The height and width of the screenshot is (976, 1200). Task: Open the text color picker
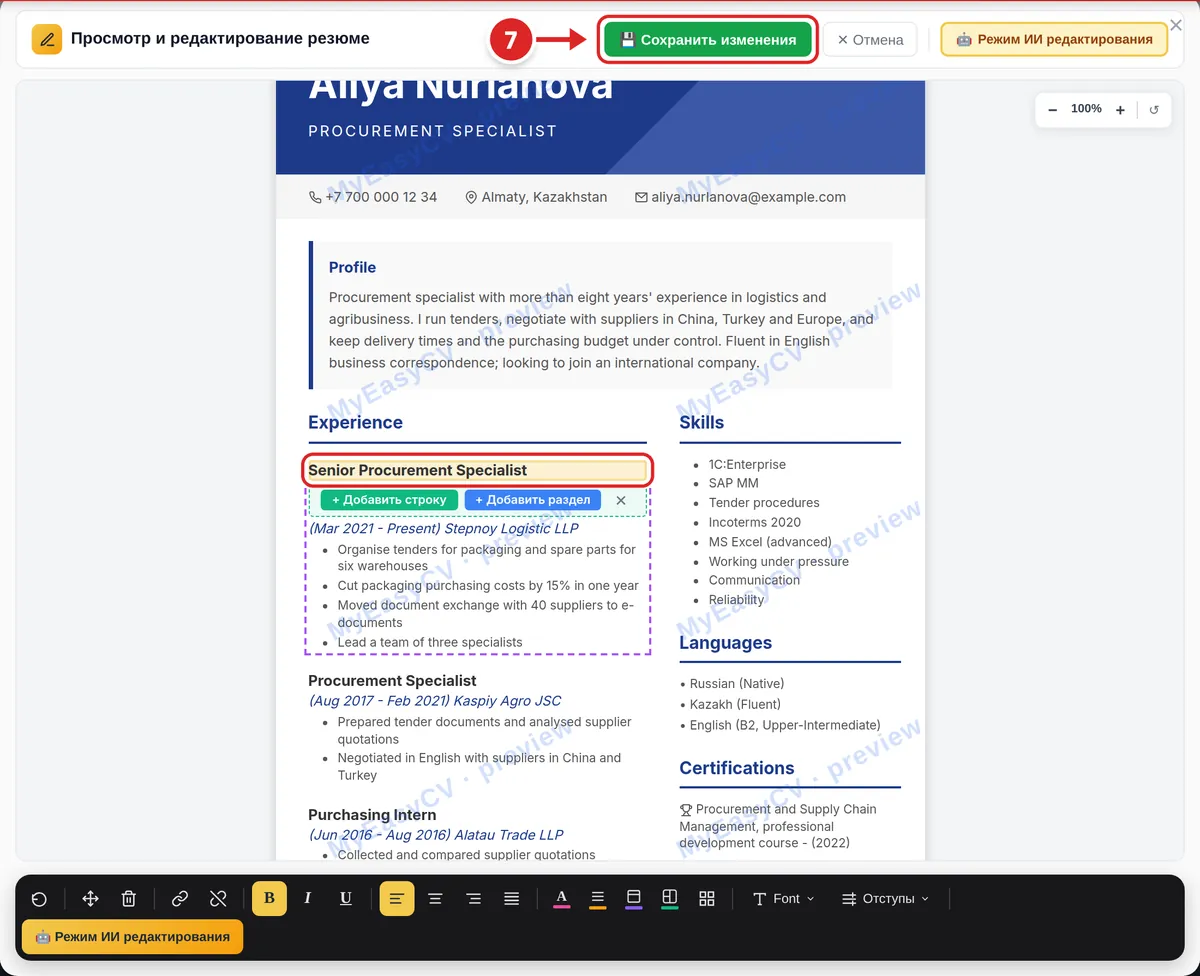[562, 899]
